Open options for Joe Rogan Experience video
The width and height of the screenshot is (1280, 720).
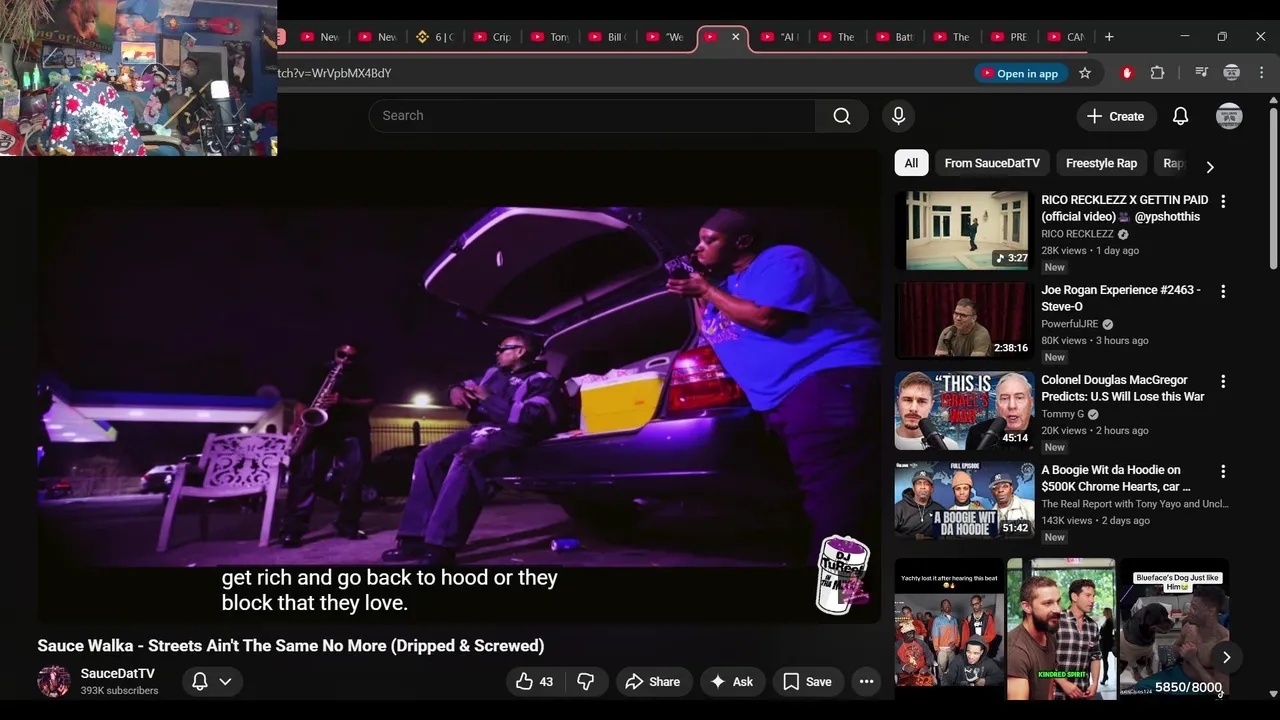1223,291
